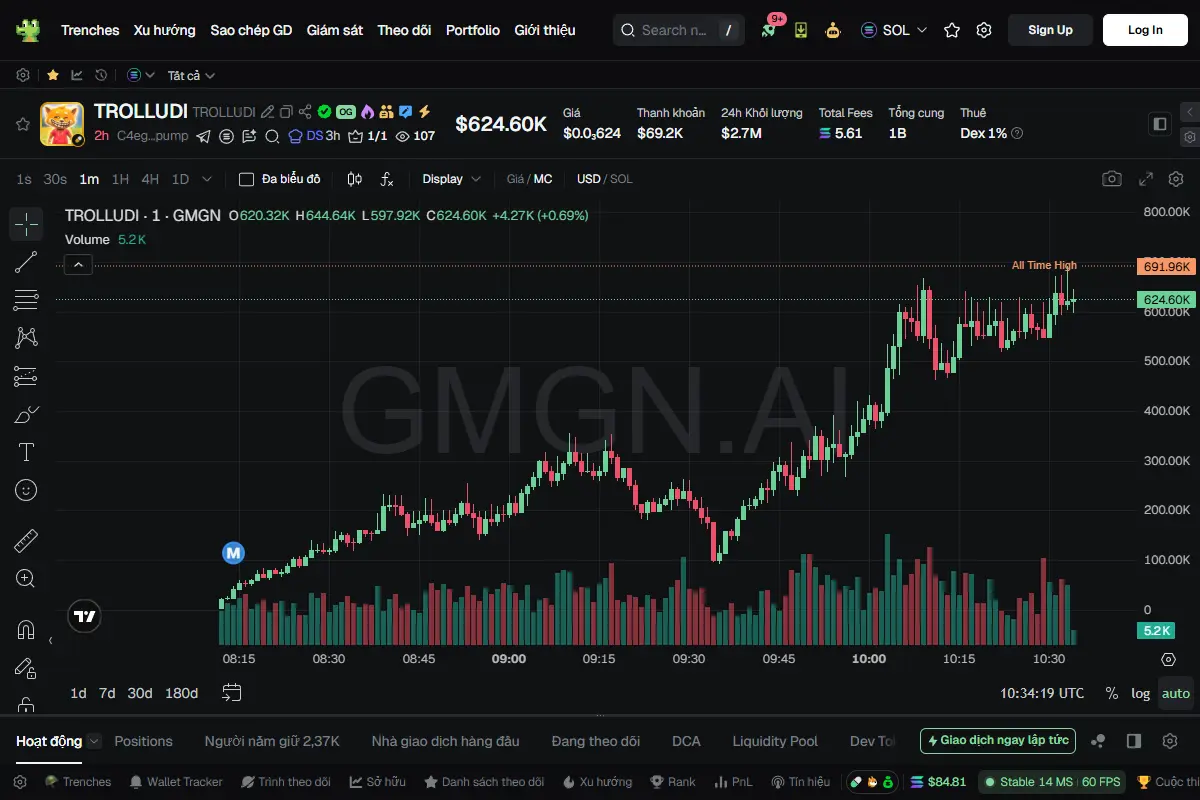
Task: Open Wallet Tracker in bottom bar
Action: (175, 782)
